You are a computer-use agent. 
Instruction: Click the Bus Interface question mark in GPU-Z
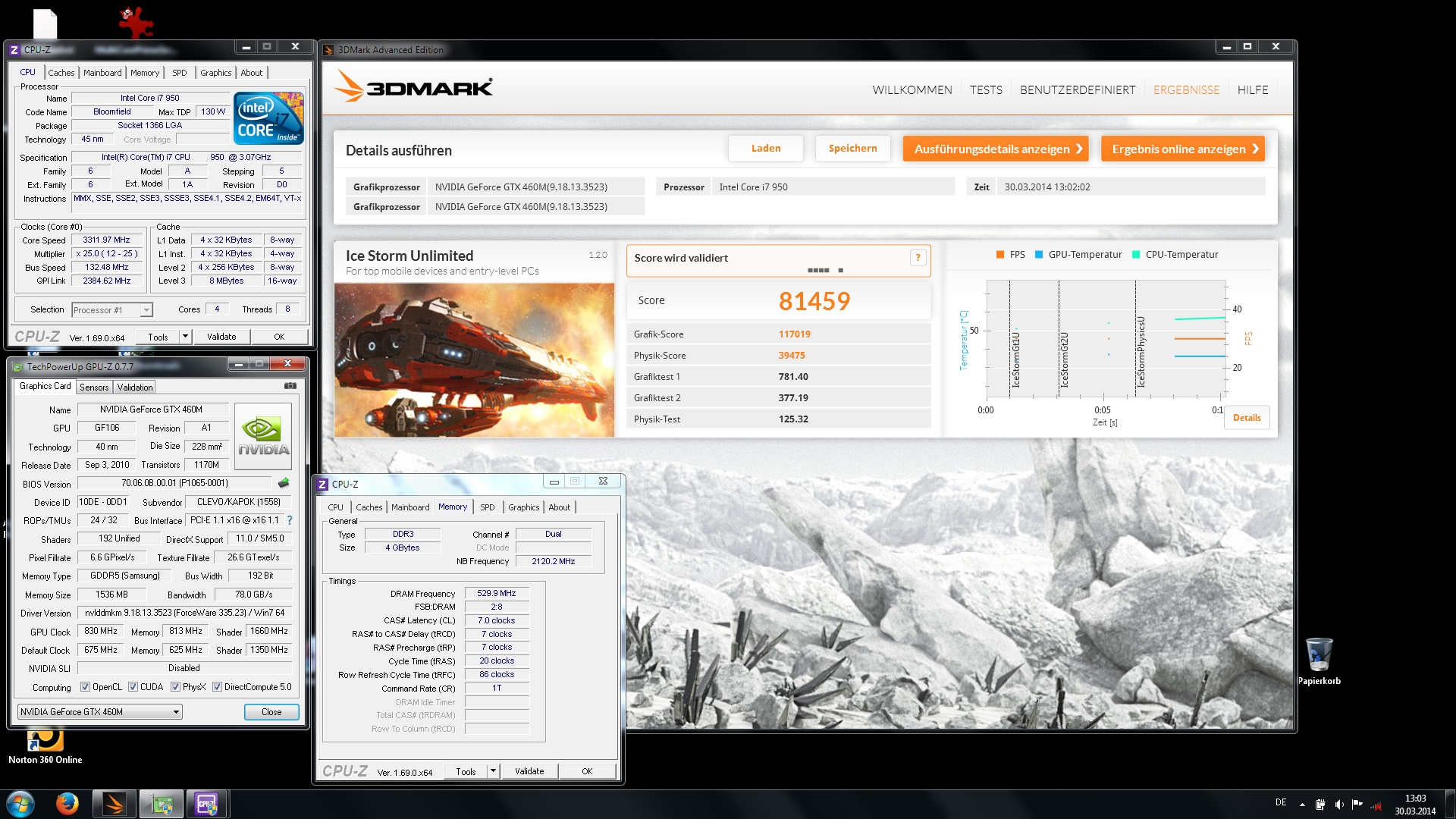[290, 520]
